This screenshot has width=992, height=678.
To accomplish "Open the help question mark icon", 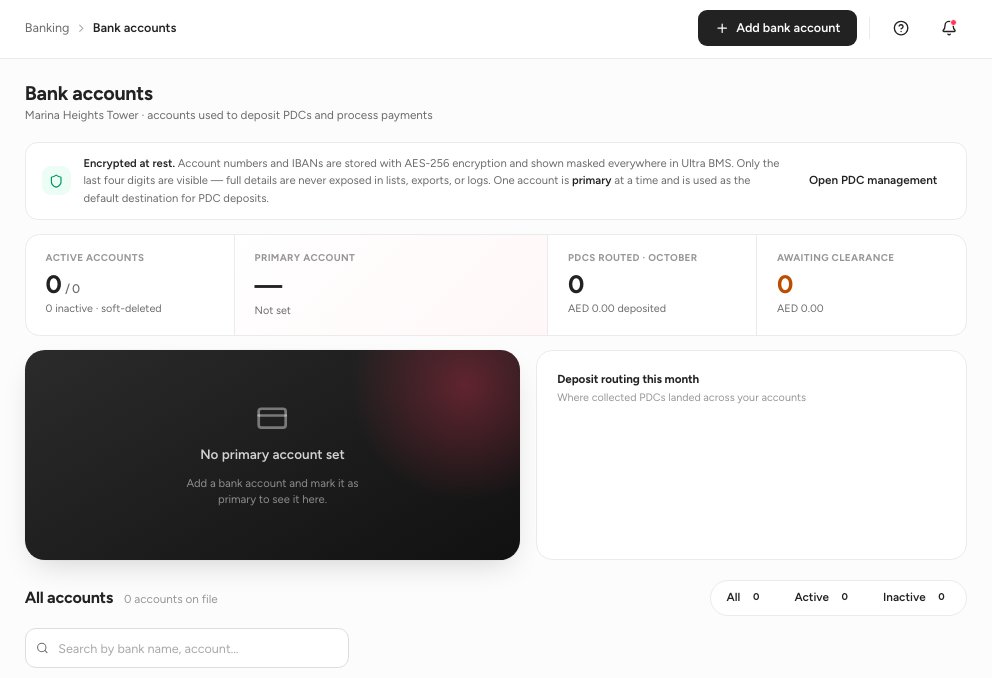I will coord(901,28).
